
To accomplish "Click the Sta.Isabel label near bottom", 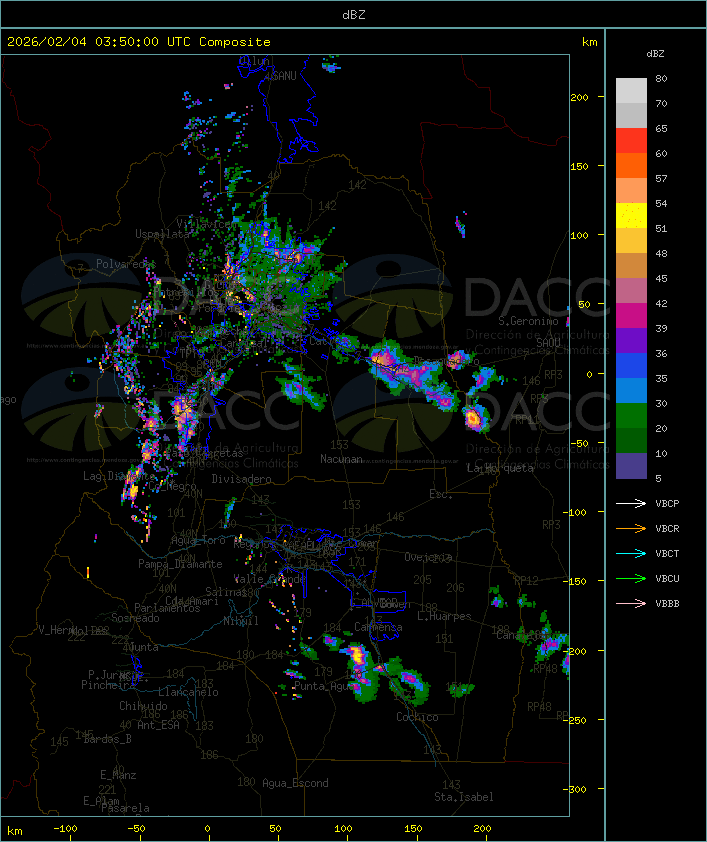I will [464, 797].
